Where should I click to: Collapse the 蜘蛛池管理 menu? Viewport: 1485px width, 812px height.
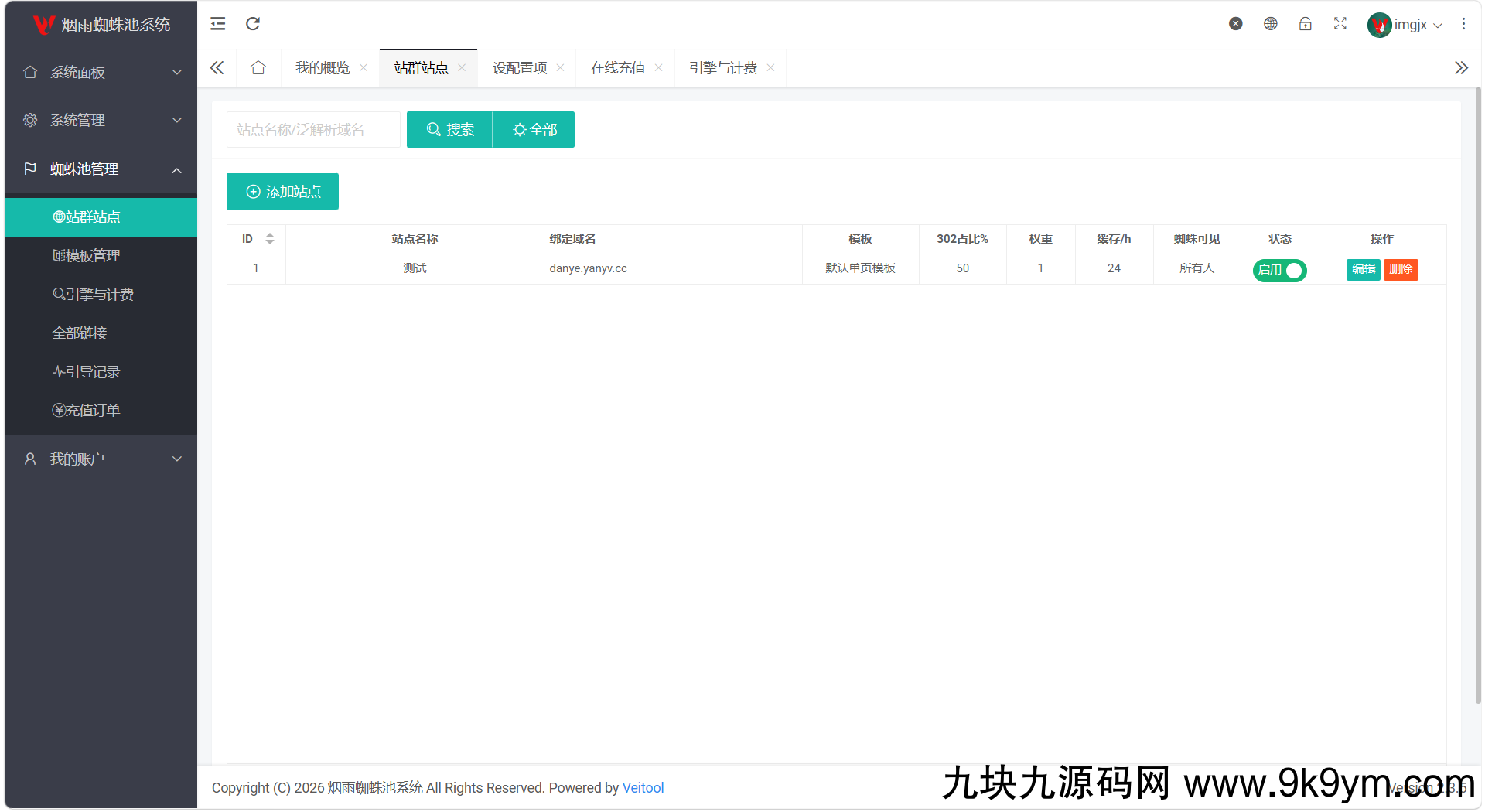tap(101, 169)
